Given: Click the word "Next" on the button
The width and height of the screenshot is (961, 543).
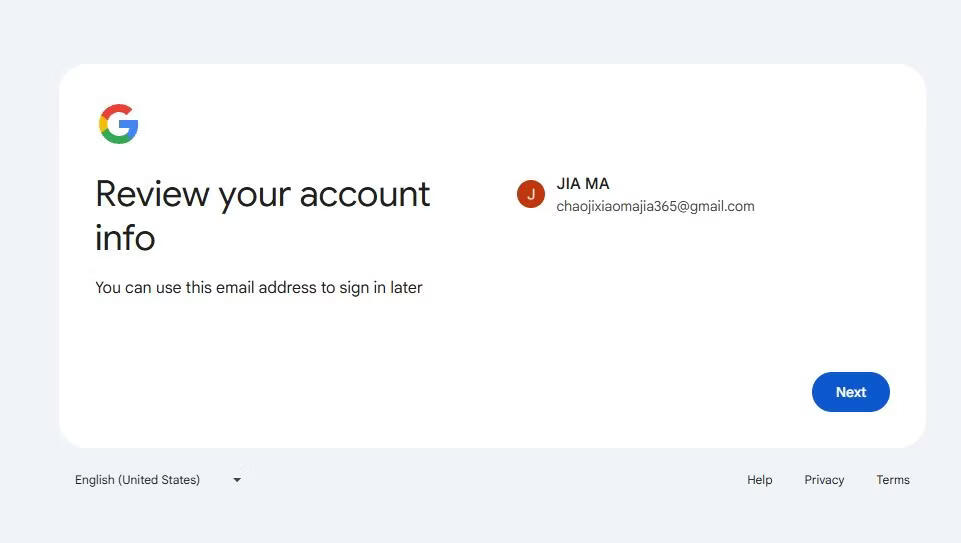Looking at the screenshot, I should [x=850, y=392].
